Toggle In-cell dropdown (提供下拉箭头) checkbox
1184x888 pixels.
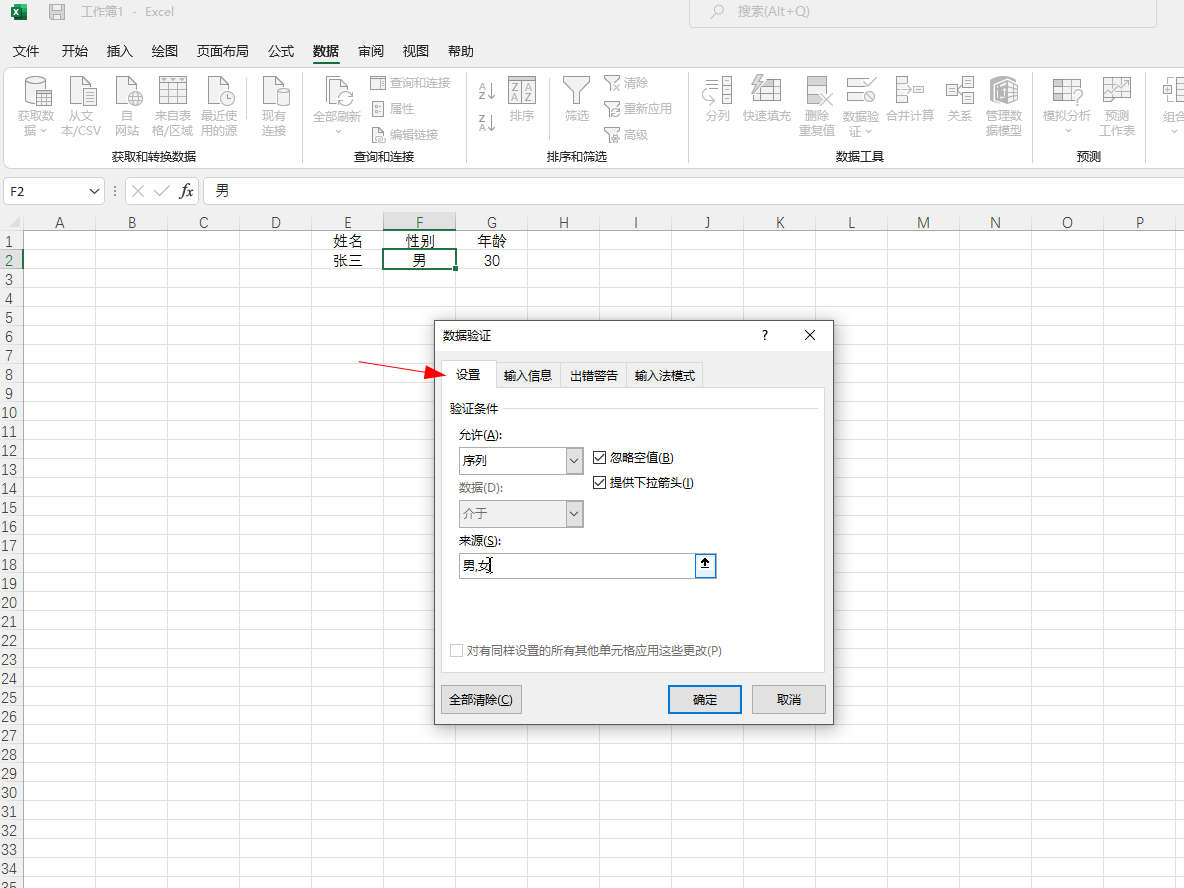click(x=600, y=483)
